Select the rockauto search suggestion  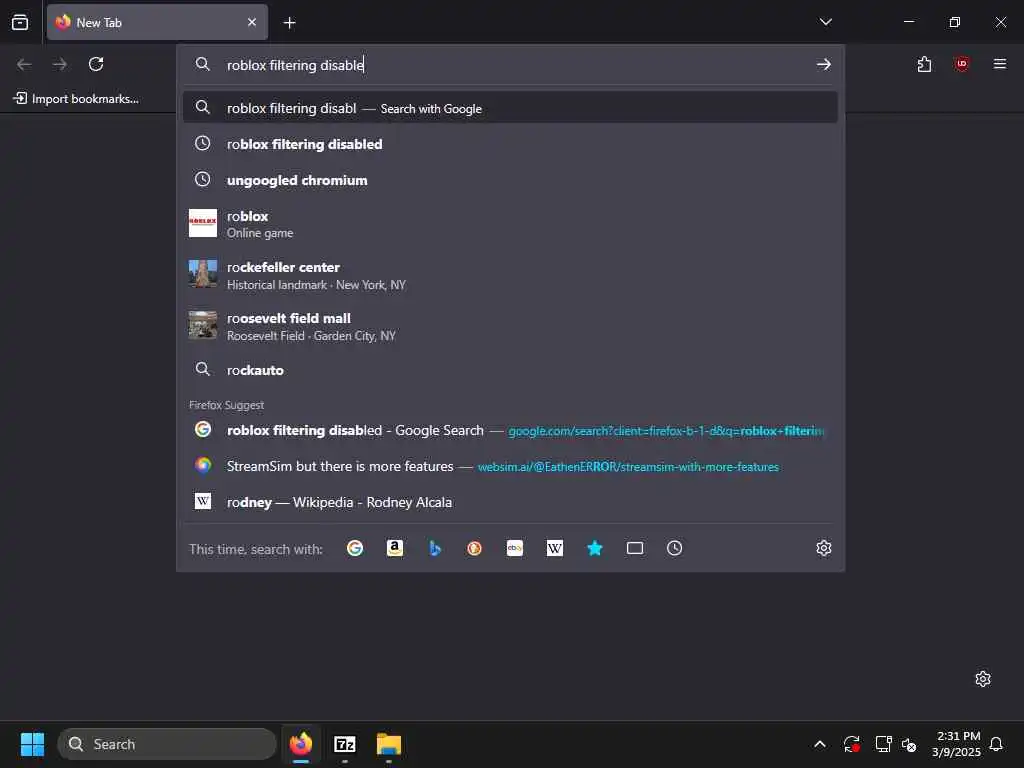(510, 370)
